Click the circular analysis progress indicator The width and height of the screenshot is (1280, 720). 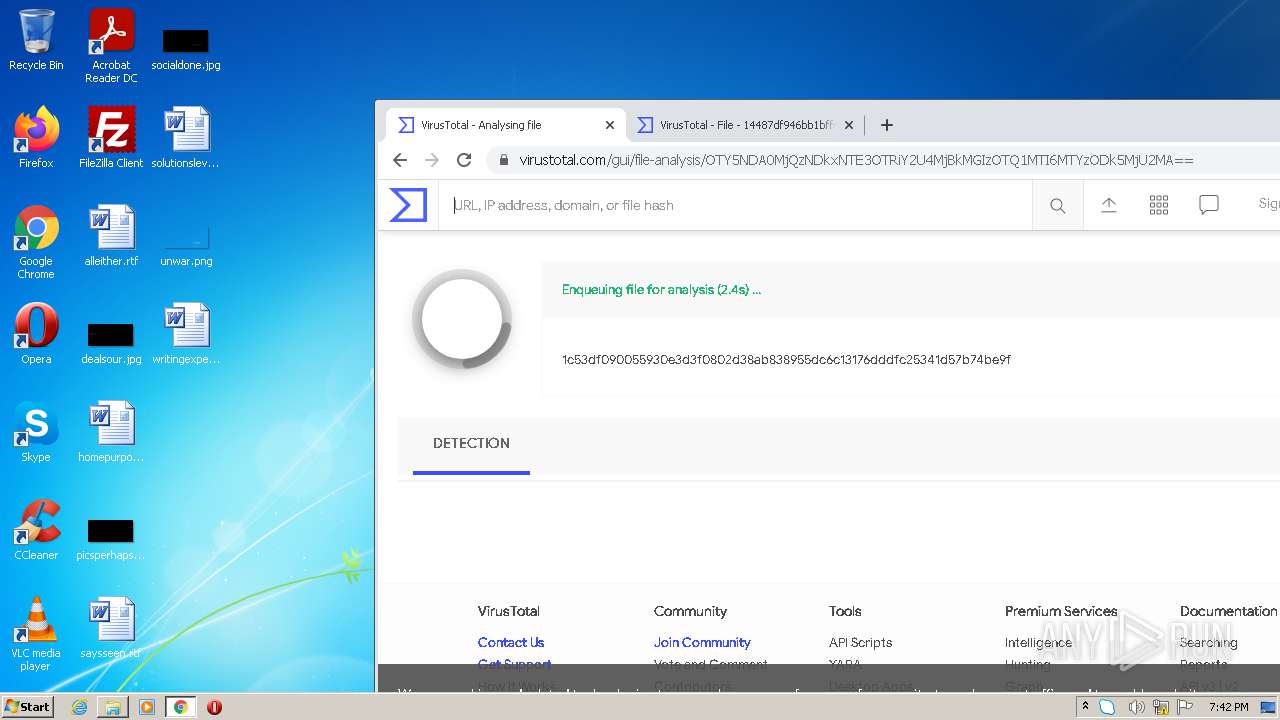(x=462, y=319)
